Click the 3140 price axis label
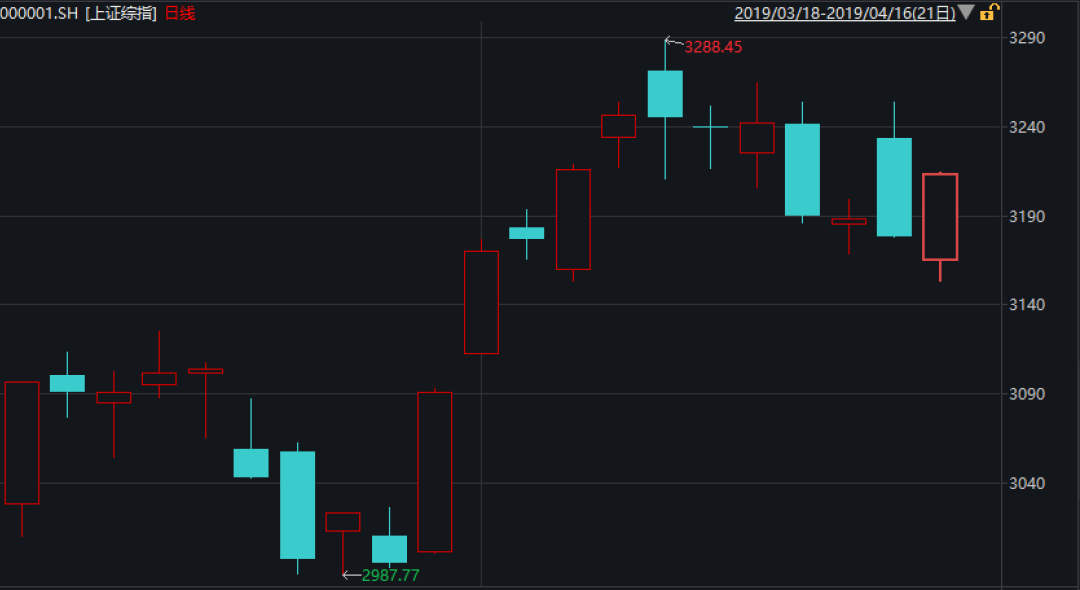 coord(1026,304)
